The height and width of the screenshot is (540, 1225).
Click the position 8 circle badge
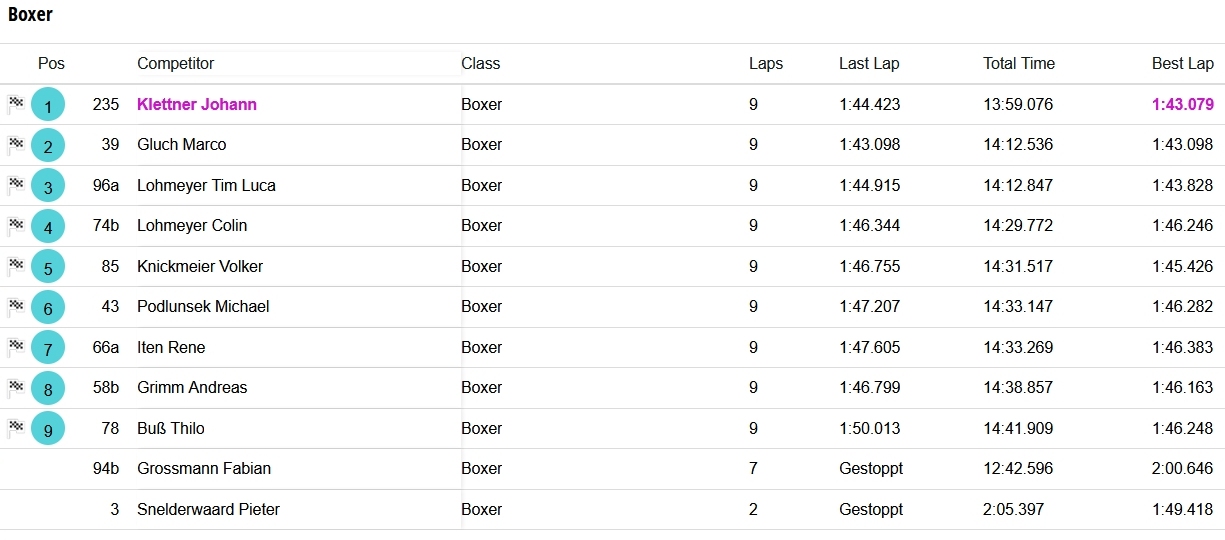click(x=48, y=388)
